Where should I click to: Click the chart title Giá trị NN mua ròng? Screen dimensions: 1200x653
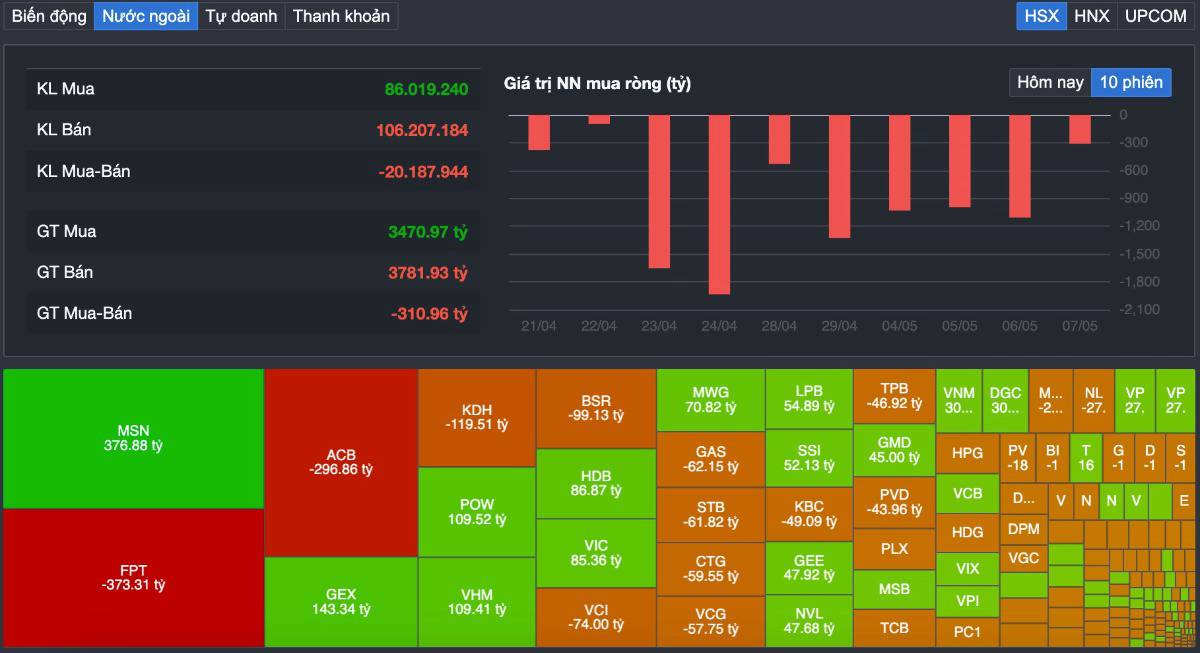point(597,83)
